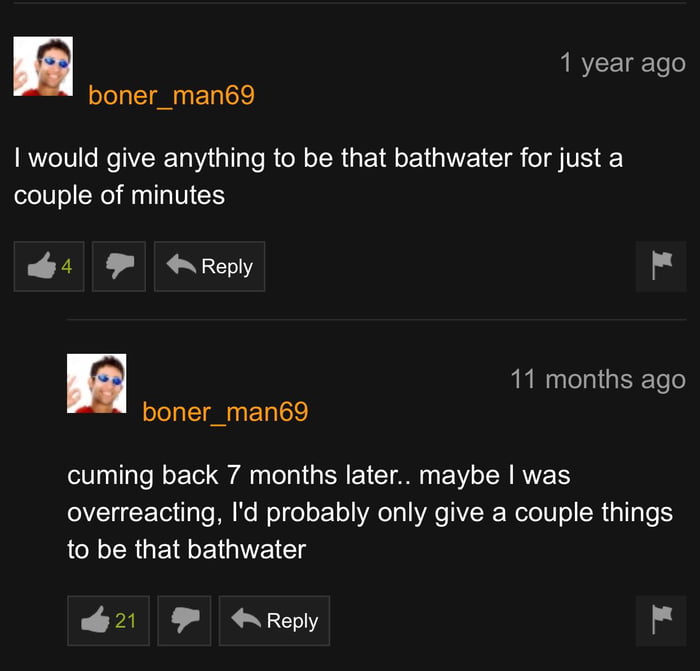
Task: Click the '11 months ago' timestamp
Action: [598, 380]
